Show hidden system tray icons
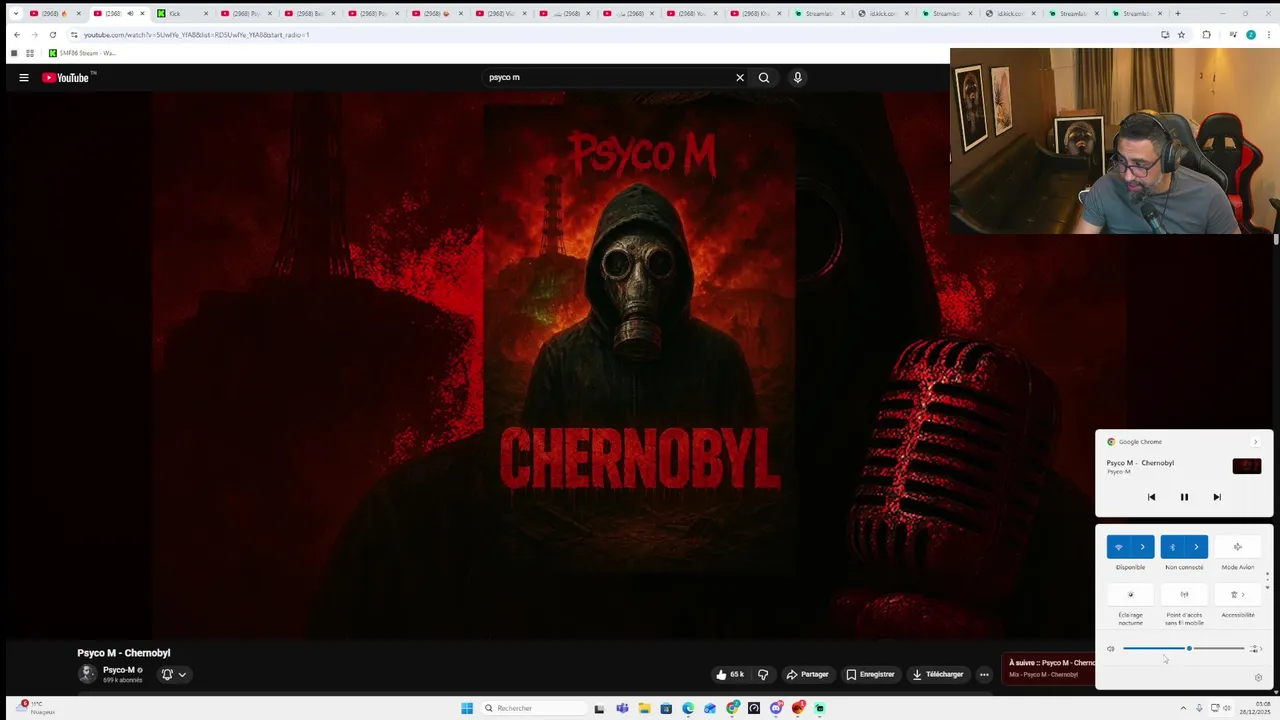 1182,708
